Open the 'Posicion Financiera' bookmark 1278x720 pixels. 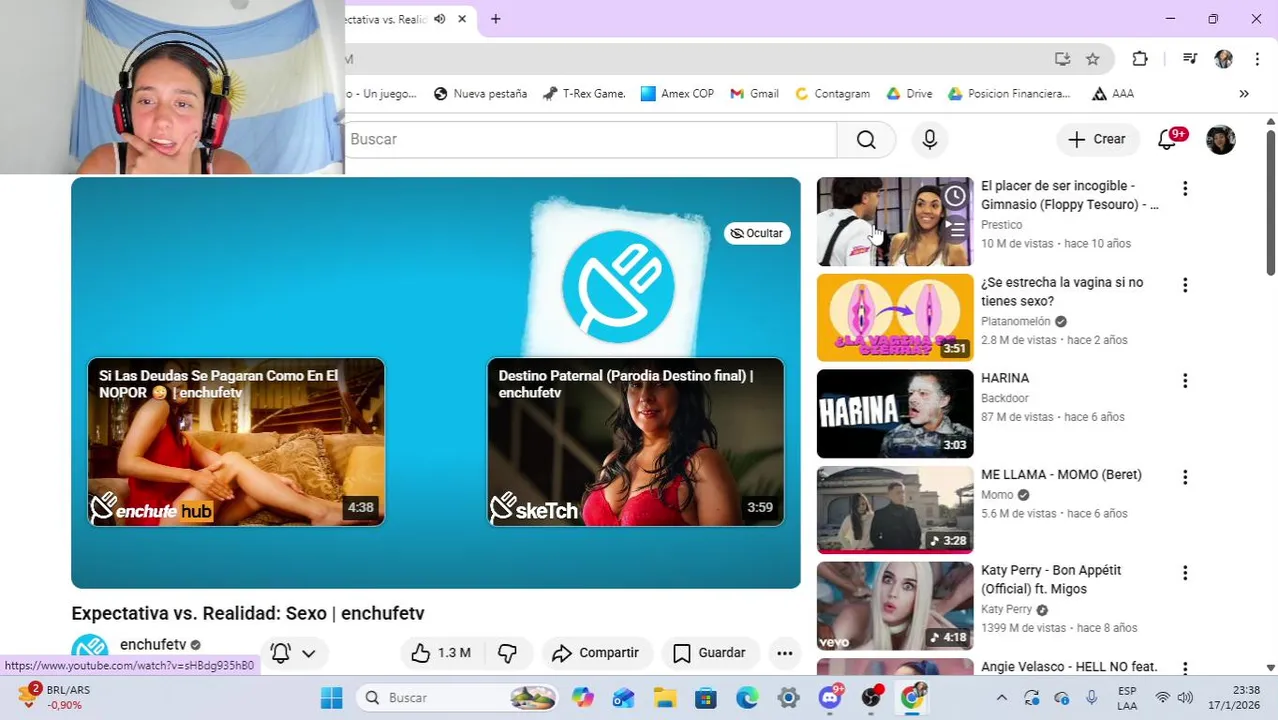(x=1009, y=94)
